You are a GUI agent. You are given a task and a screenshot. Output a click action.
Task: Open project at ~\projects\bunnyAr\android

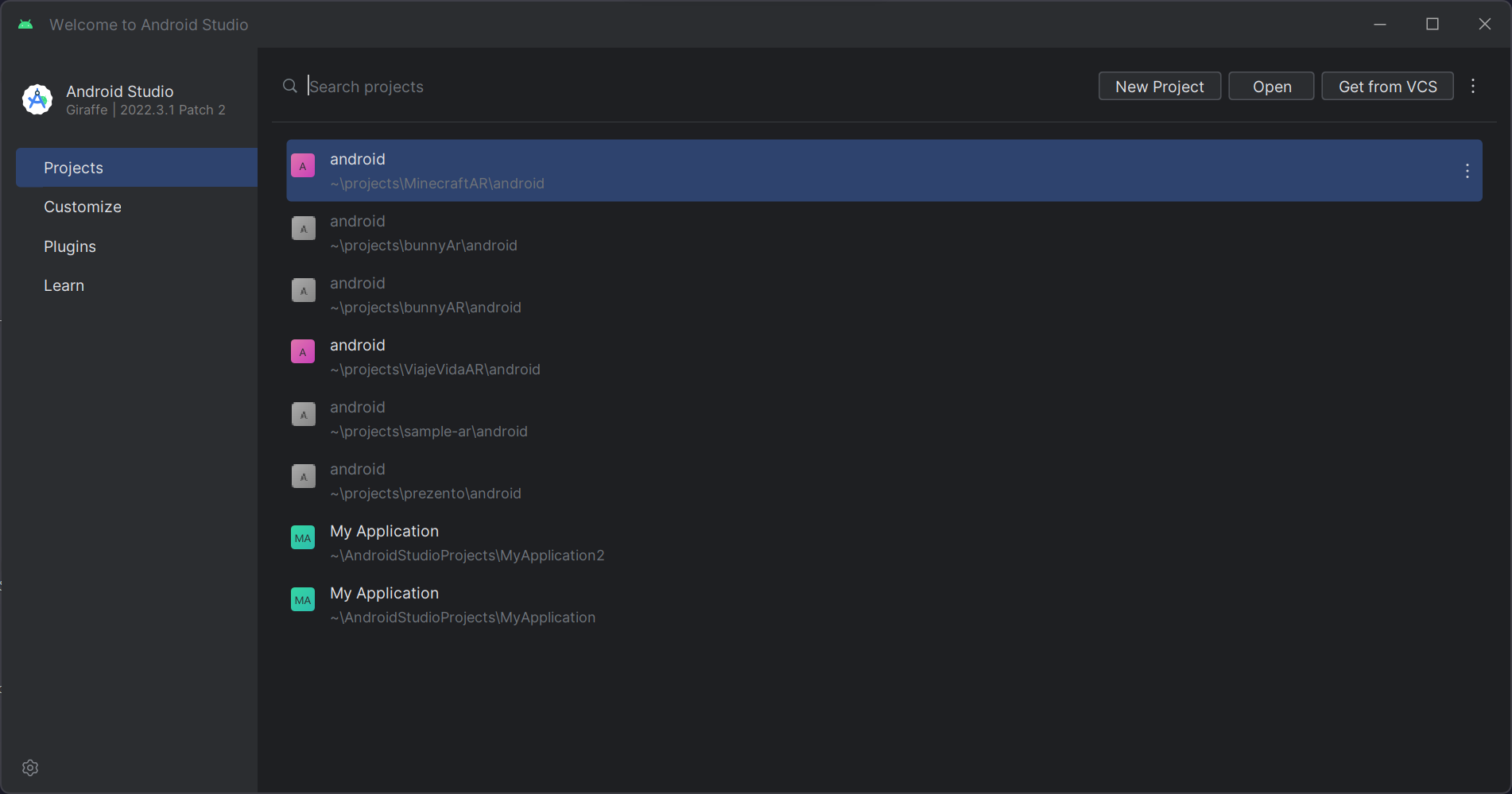click(424, 246)
